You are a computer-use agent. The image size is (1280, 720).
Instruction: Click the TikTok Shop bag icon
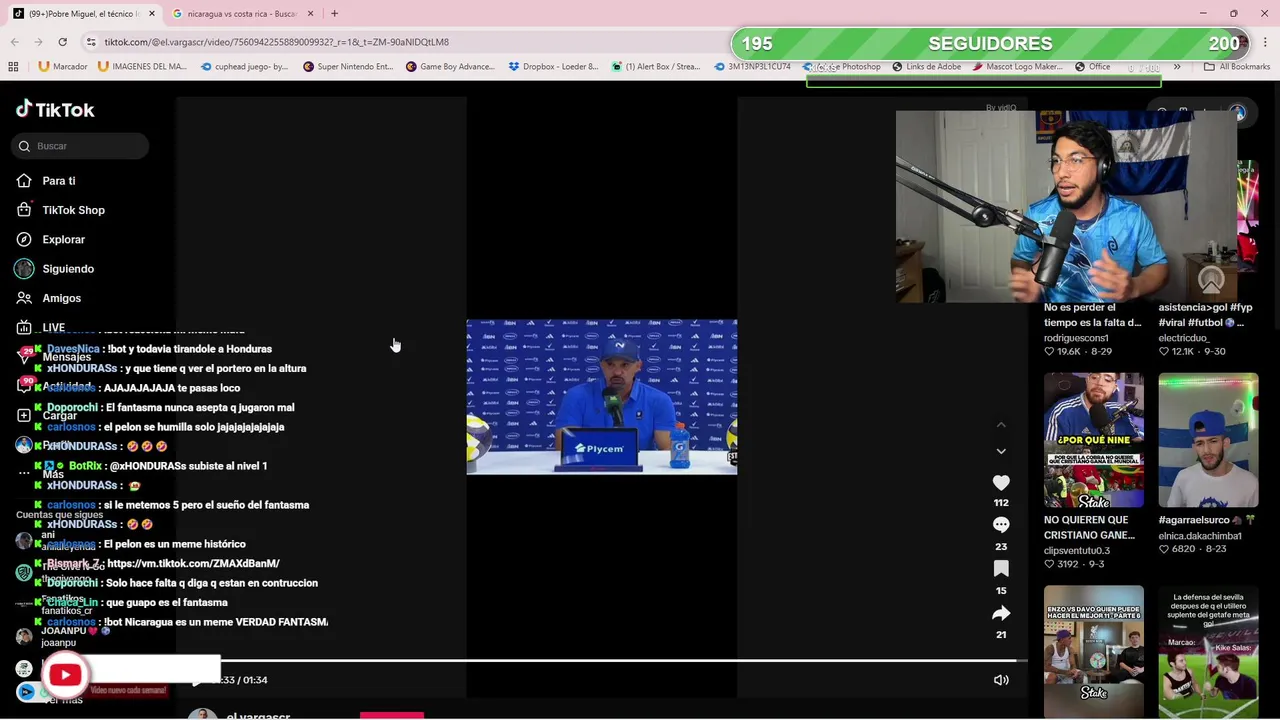(24, 210)
